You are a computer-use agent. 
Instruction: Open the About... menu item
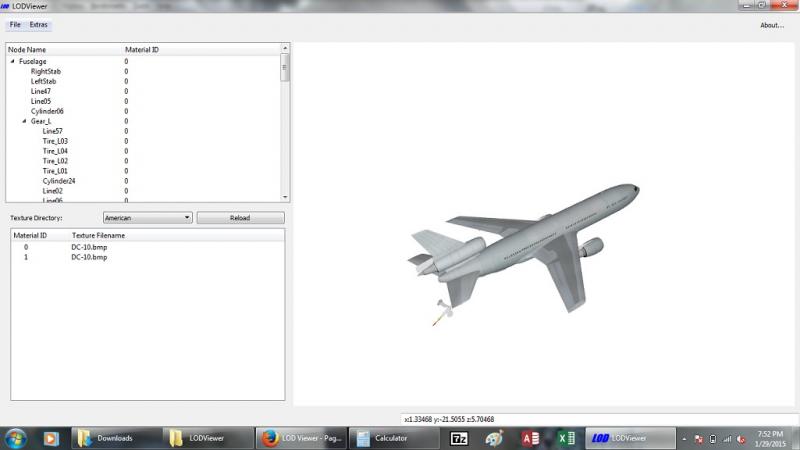click(x=772, y=25)
